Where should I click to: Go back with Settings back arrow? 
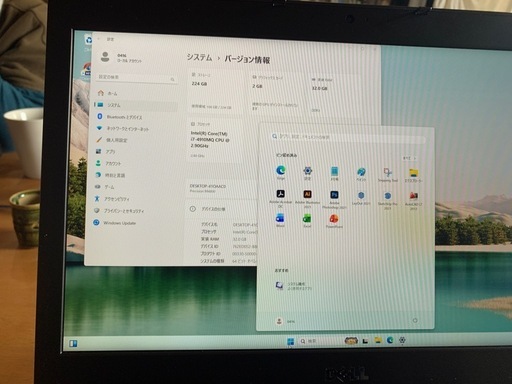[x=99, y=39]
